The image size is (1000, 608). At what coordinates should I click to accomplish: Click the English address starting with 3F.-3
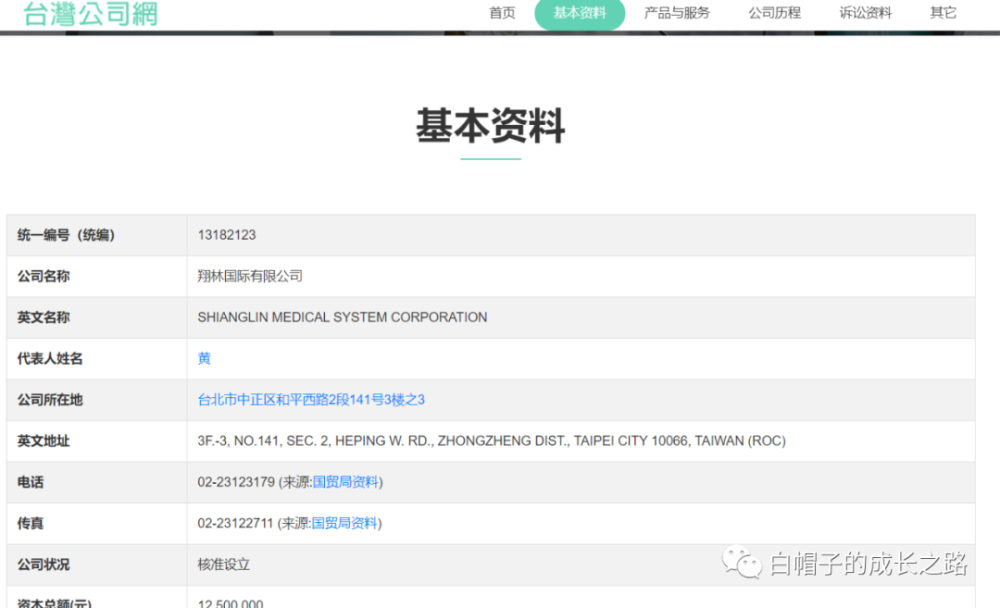pyautogui.click(x=491, y=441)
